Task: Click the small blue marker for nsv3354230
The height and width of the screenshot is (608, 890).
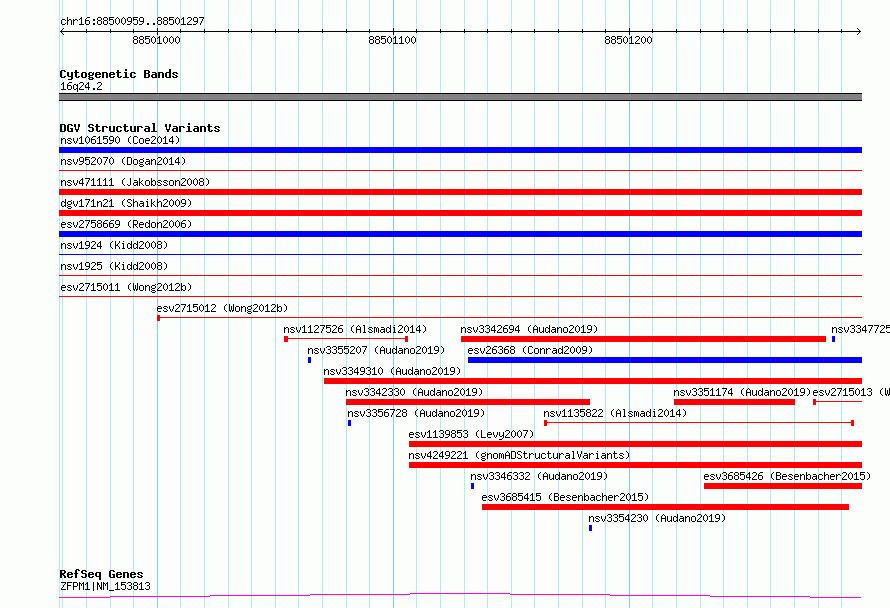Action: pos(590,528)
